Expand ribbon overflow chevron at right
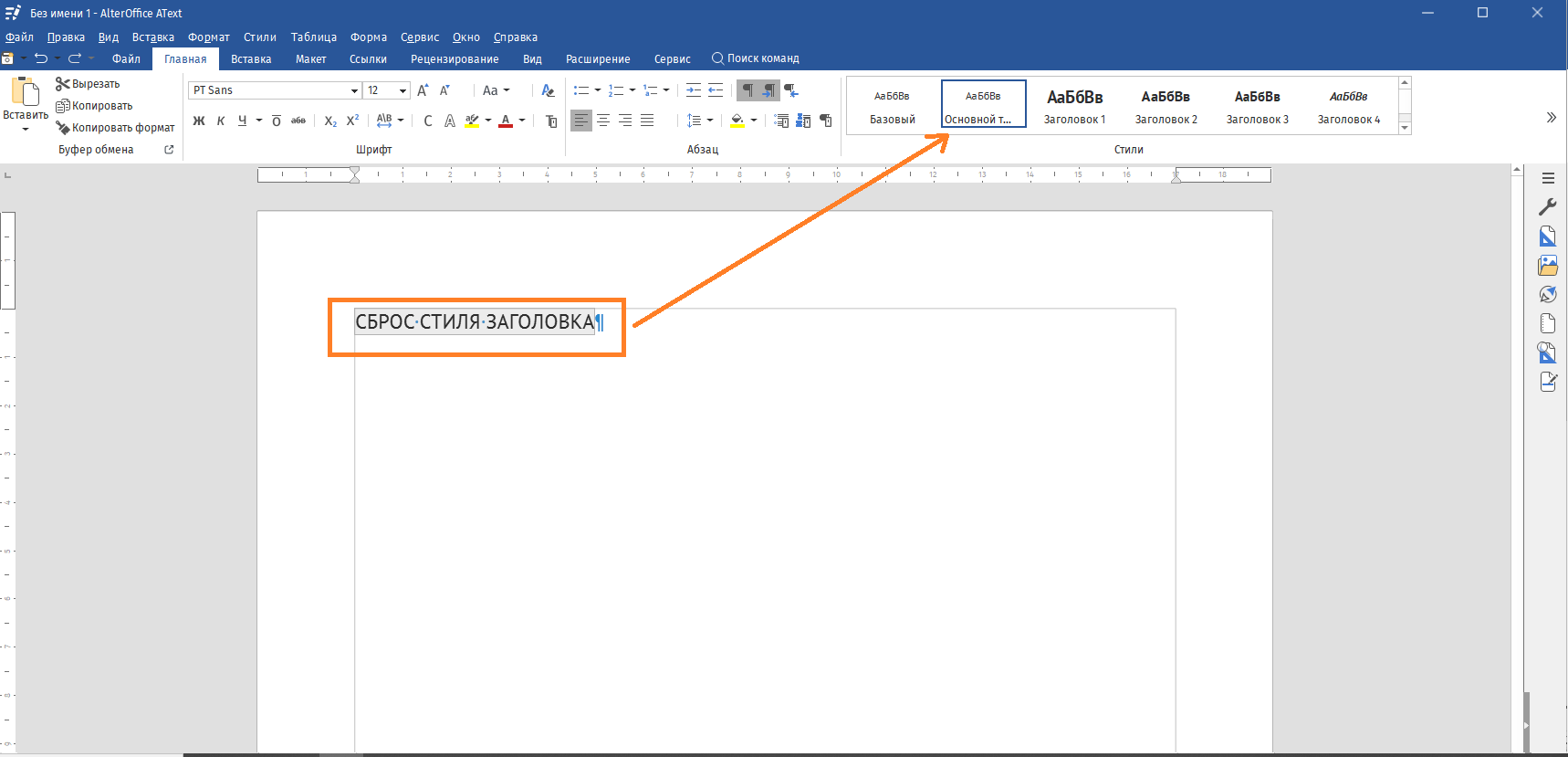The width and height of the screenshot is (1568, 757). tap(1551, 117)
